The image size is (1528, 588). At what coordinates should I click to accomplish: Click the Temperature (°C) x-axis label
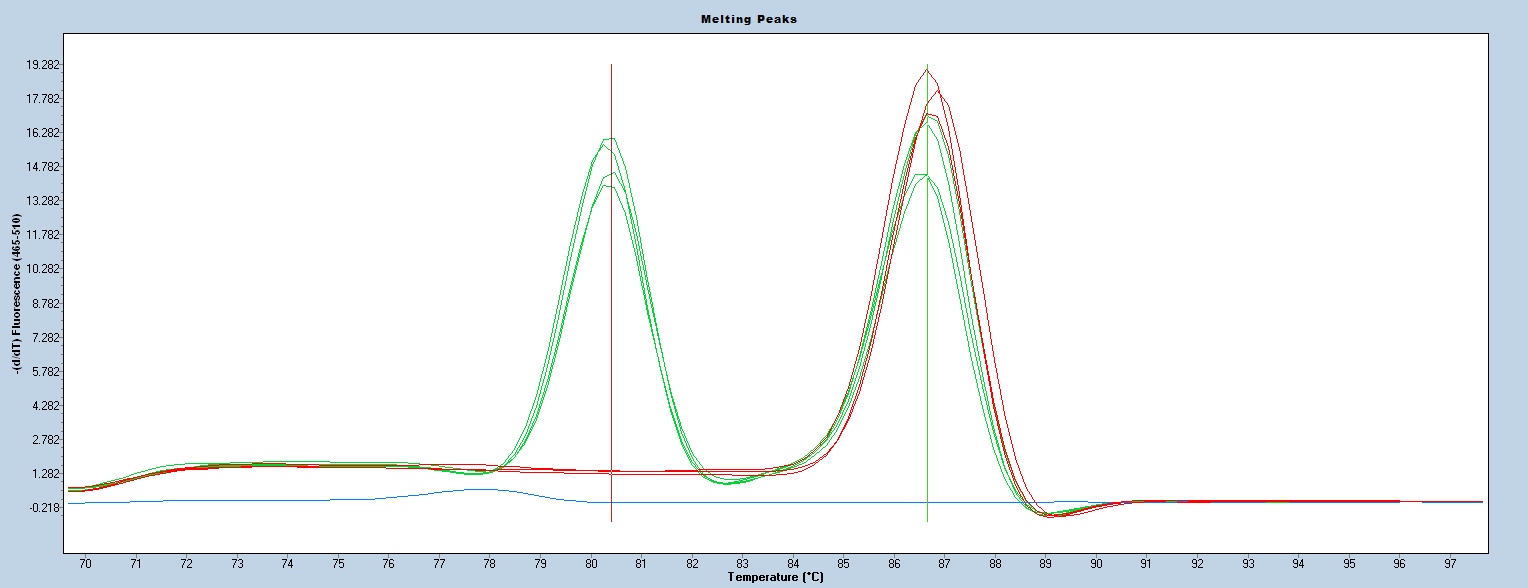tap(777, 577)
